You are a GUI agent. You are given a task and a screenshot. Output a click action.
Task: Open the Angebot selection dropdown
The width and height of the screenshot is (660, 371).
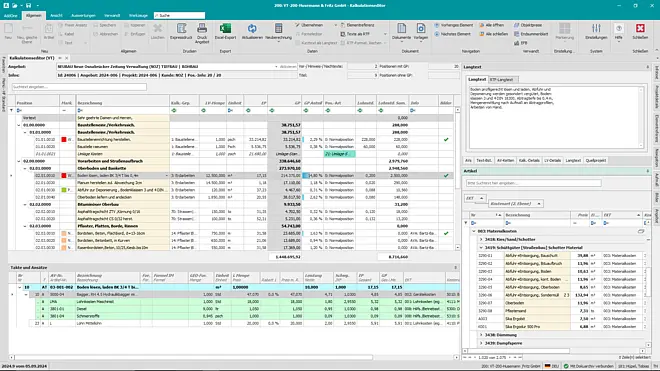(276, 67)
